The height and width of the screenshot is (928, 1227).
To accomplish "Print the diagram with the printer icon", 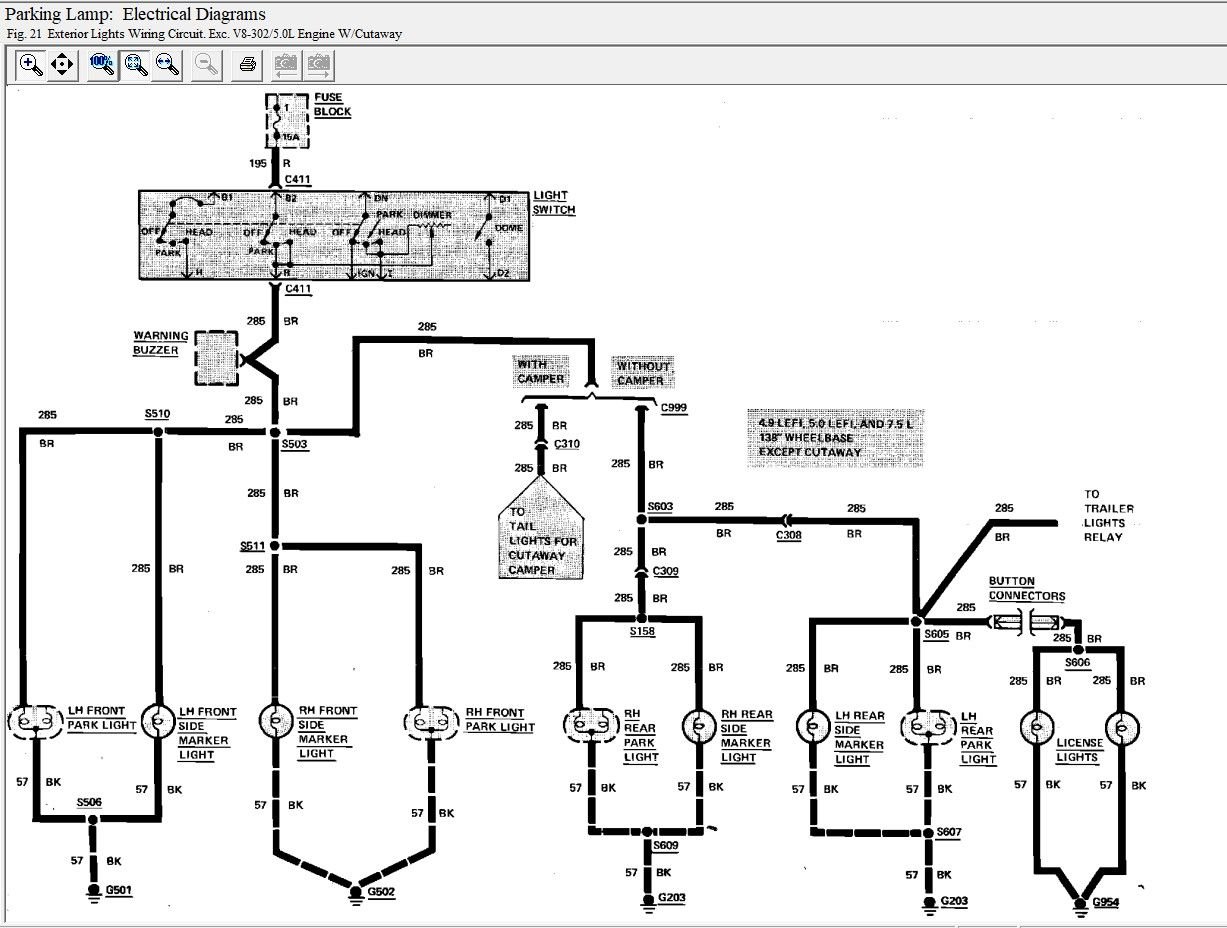I will pyautogui.click(x=248, y=65).
